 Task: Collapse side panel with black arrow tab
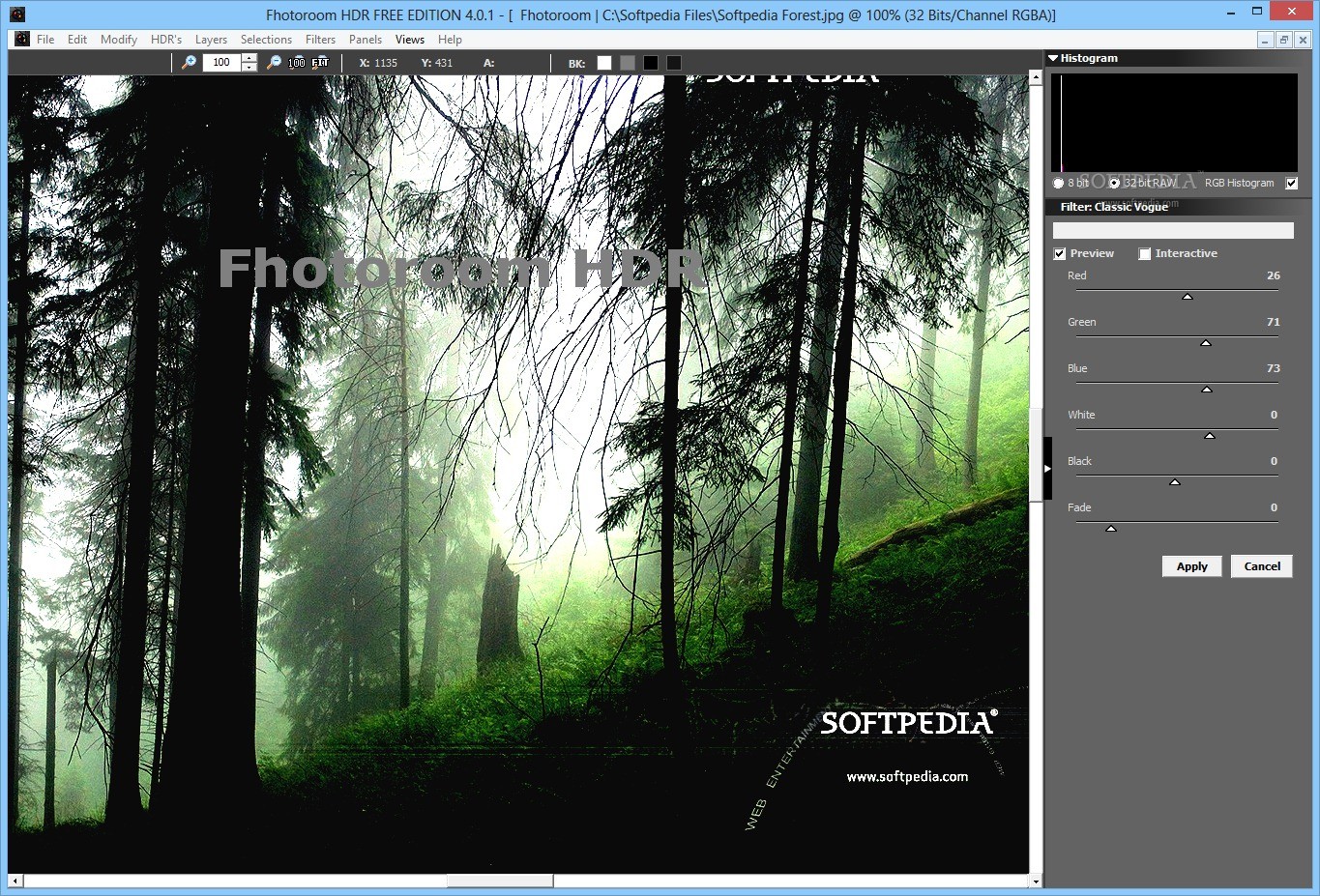(x=1047, y=469)
